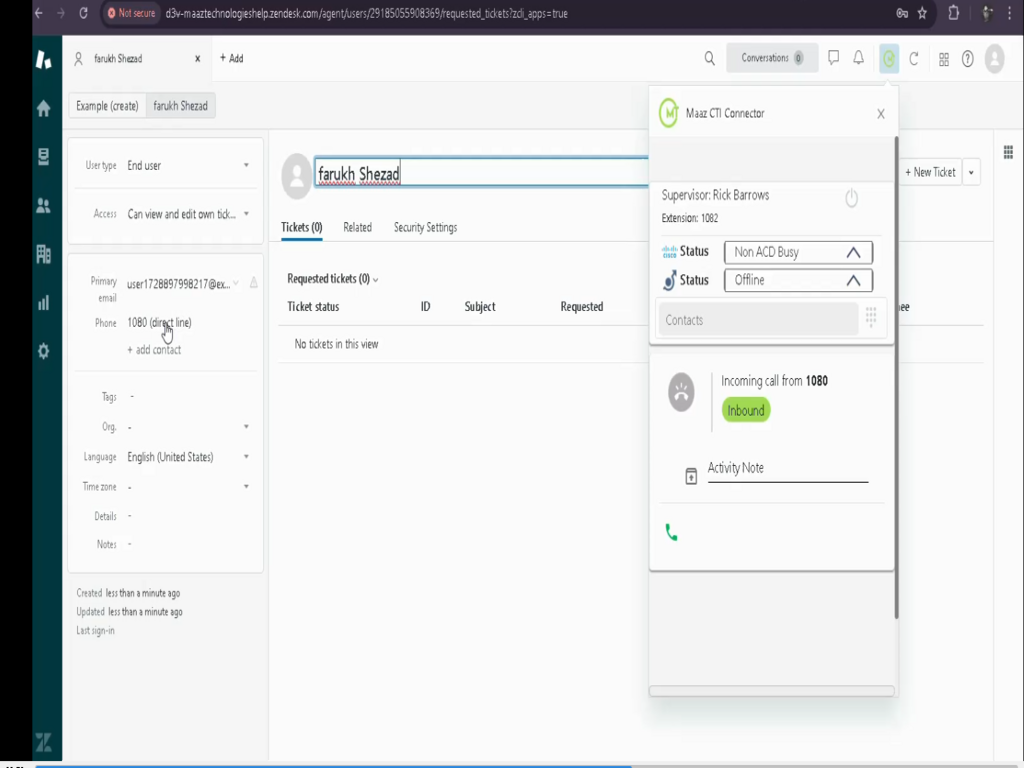Answer the incoming call with green phone icon
This screenshot has height=768, width=1024.
click(x=671, y=533)
